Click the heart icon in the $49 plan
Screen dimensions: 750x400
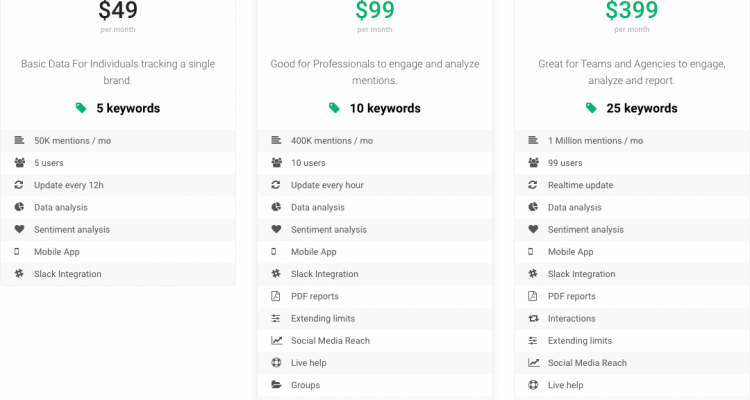click(x=19, y=229)
